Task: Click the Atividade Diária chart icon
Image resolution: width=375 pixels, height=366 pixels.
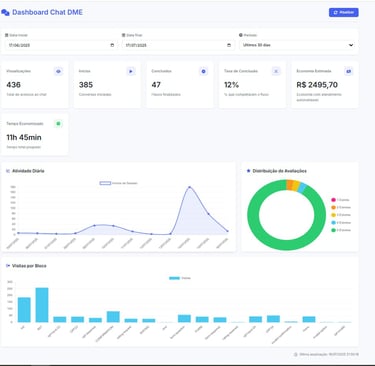Action: point(8,171)
